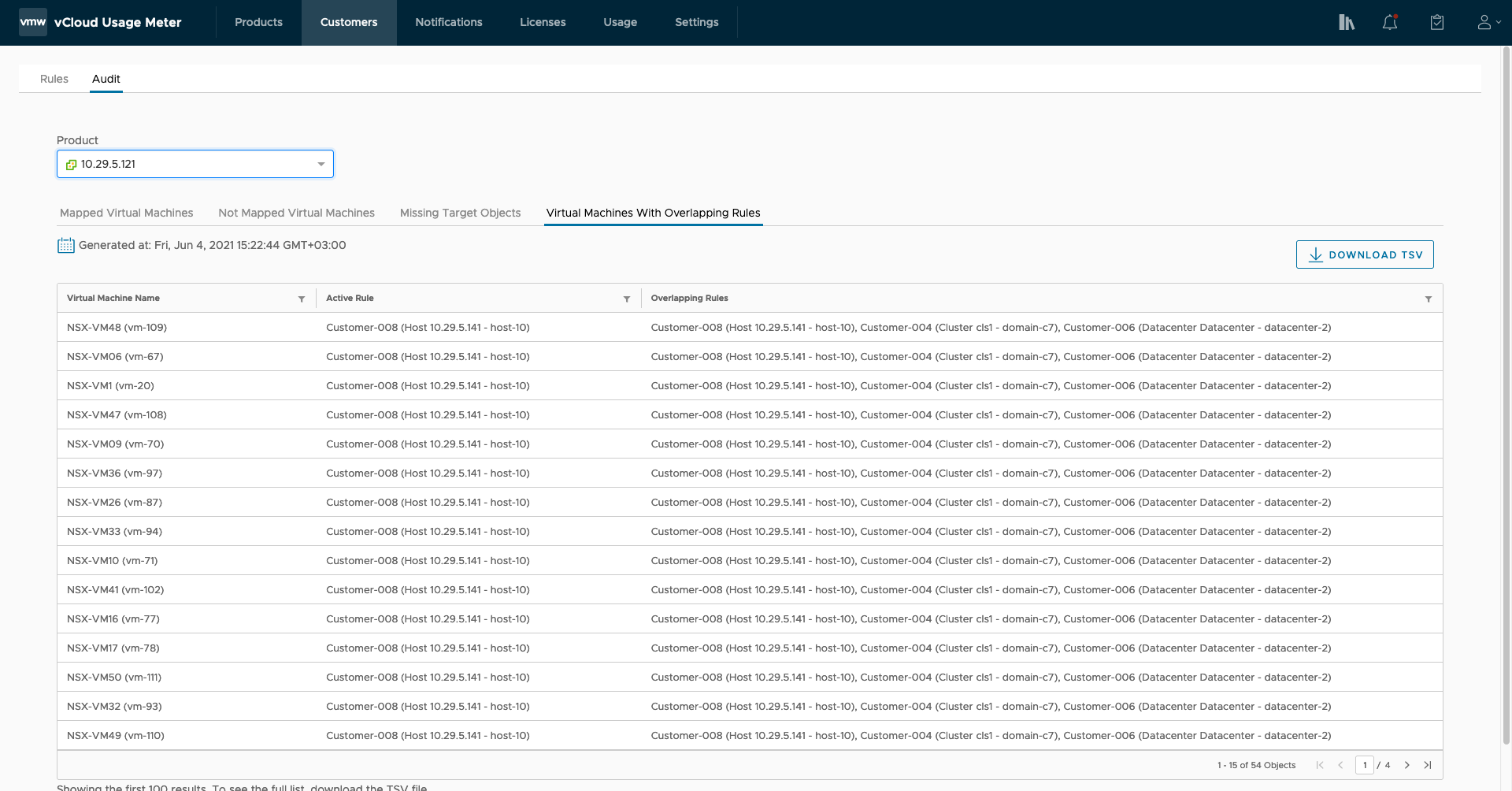Open the notifications bell icon
This screenshot has width=1512, height=791.
(x=1390, y=22)
